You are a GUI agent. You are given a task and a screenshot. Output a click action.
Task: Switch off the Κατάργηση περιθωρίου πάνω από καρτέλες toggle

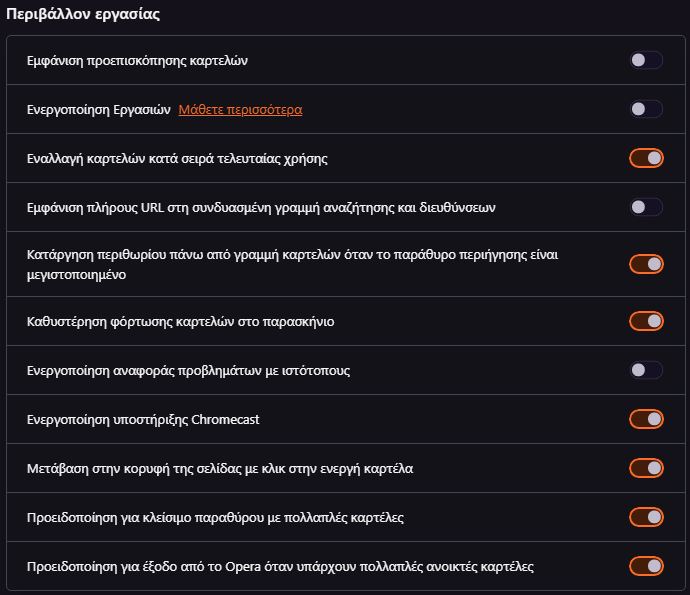click(x=646, y=264)
